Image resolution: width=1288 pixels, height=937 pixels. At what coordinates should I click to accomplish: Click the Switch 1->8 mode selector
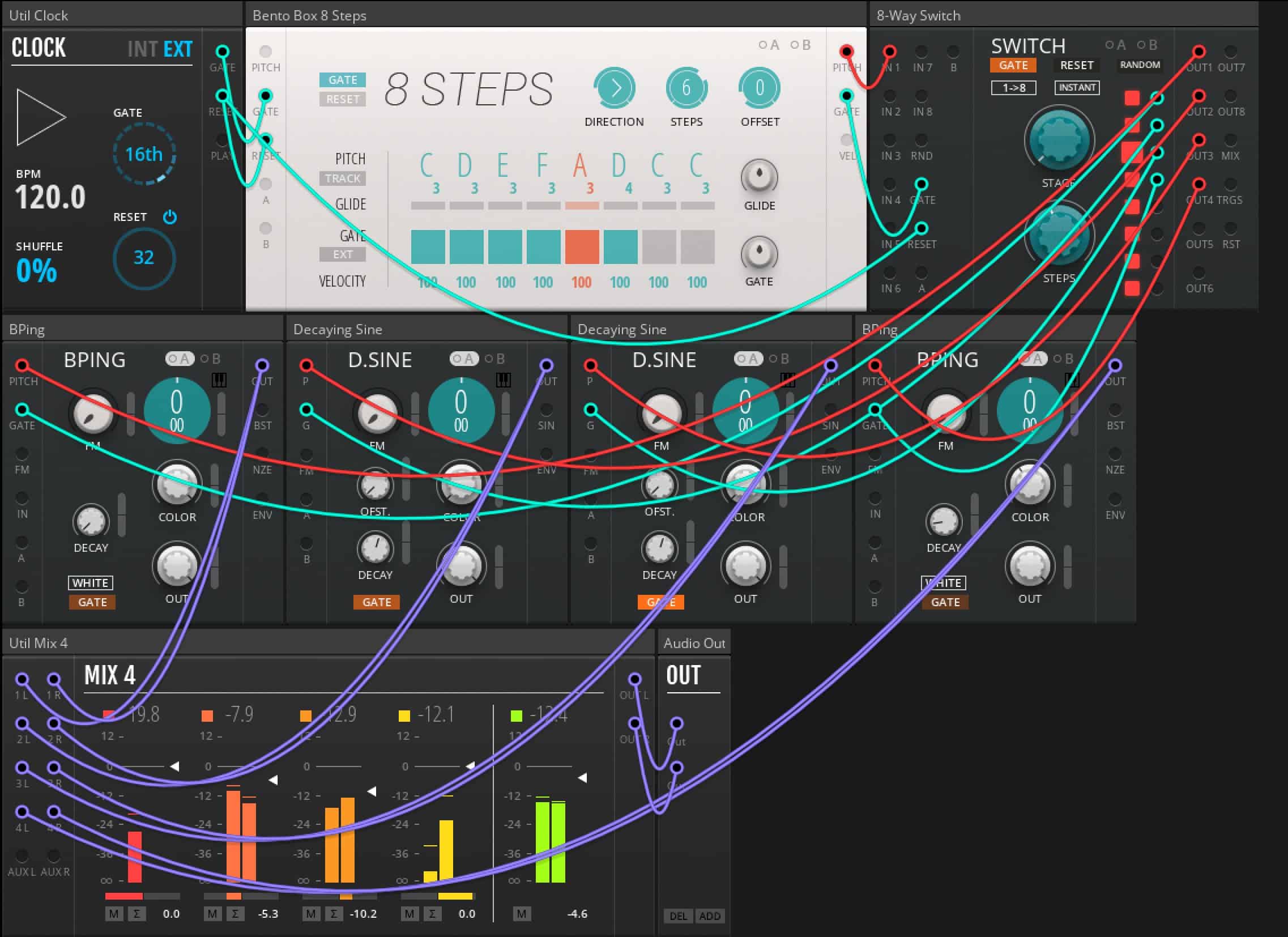coord(1014,87)
